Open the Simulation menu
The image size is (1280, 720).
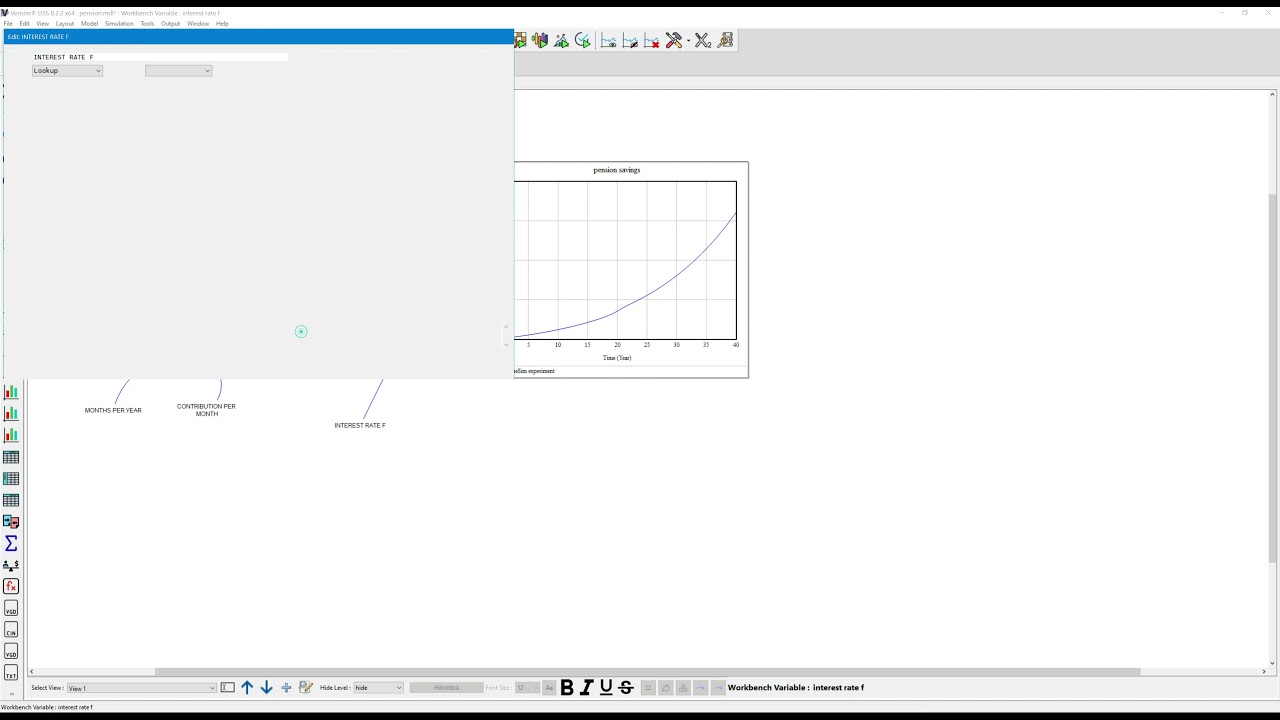(x=119, y=23)
